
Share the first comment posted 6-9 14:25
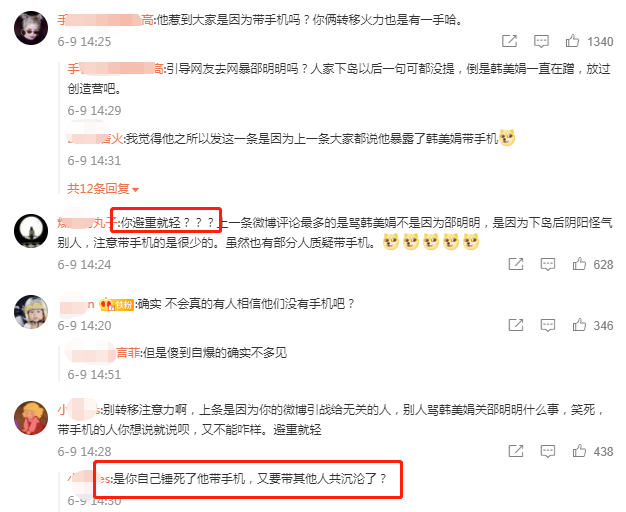click(509, 41)
